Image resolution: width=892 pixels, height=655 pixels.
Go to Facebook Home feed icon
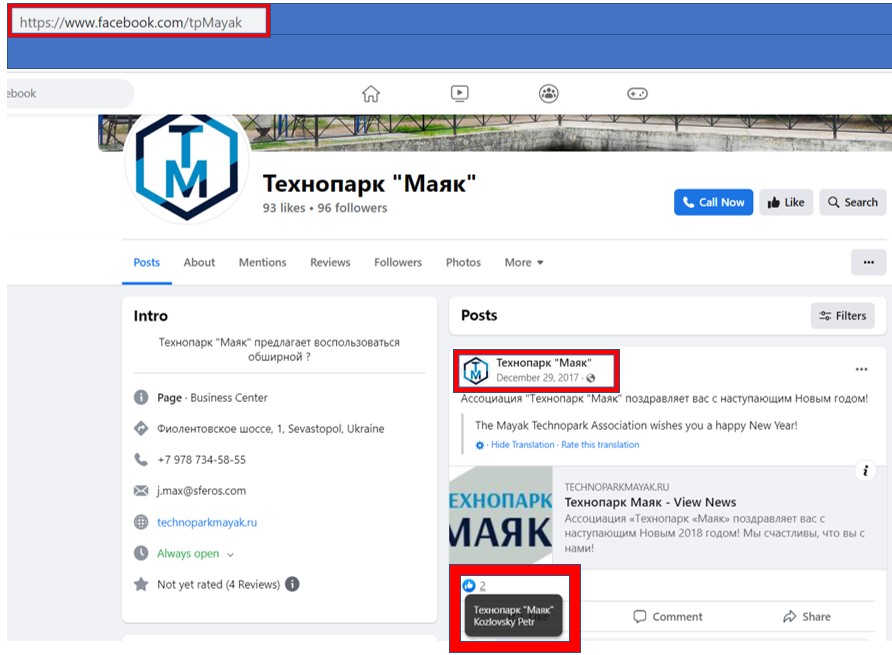point(371,93)
